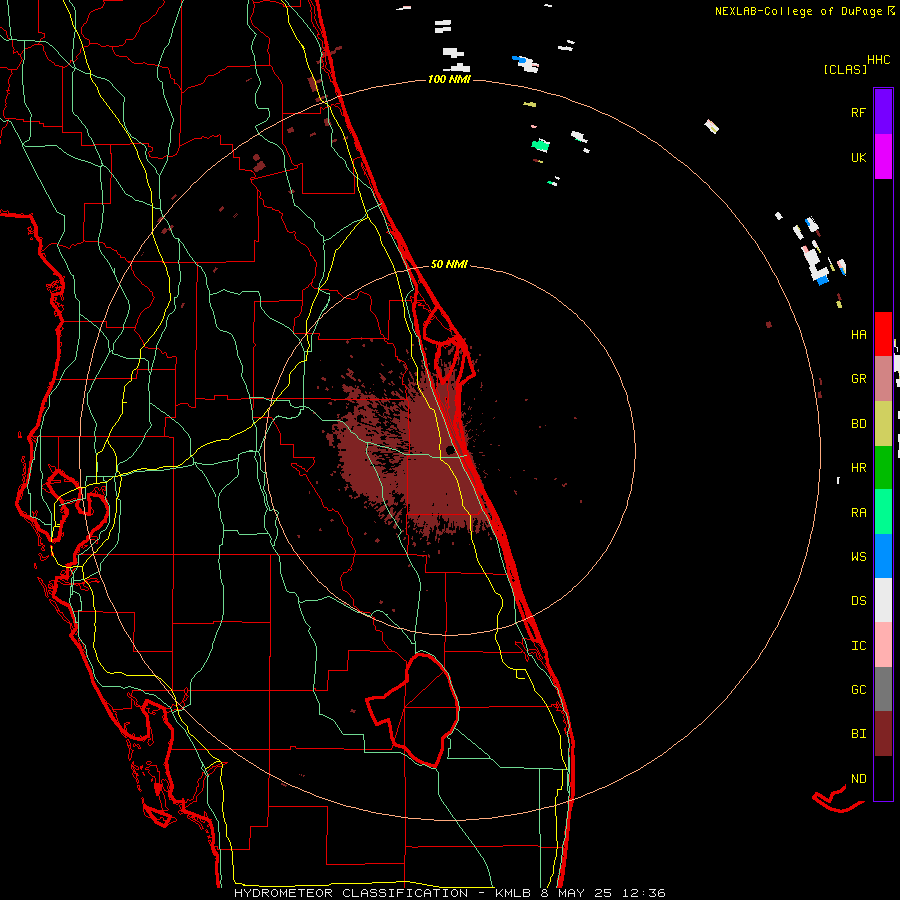Click the 'BD' legend label
This screenshot has height=900, width=900.
[858, 424]
